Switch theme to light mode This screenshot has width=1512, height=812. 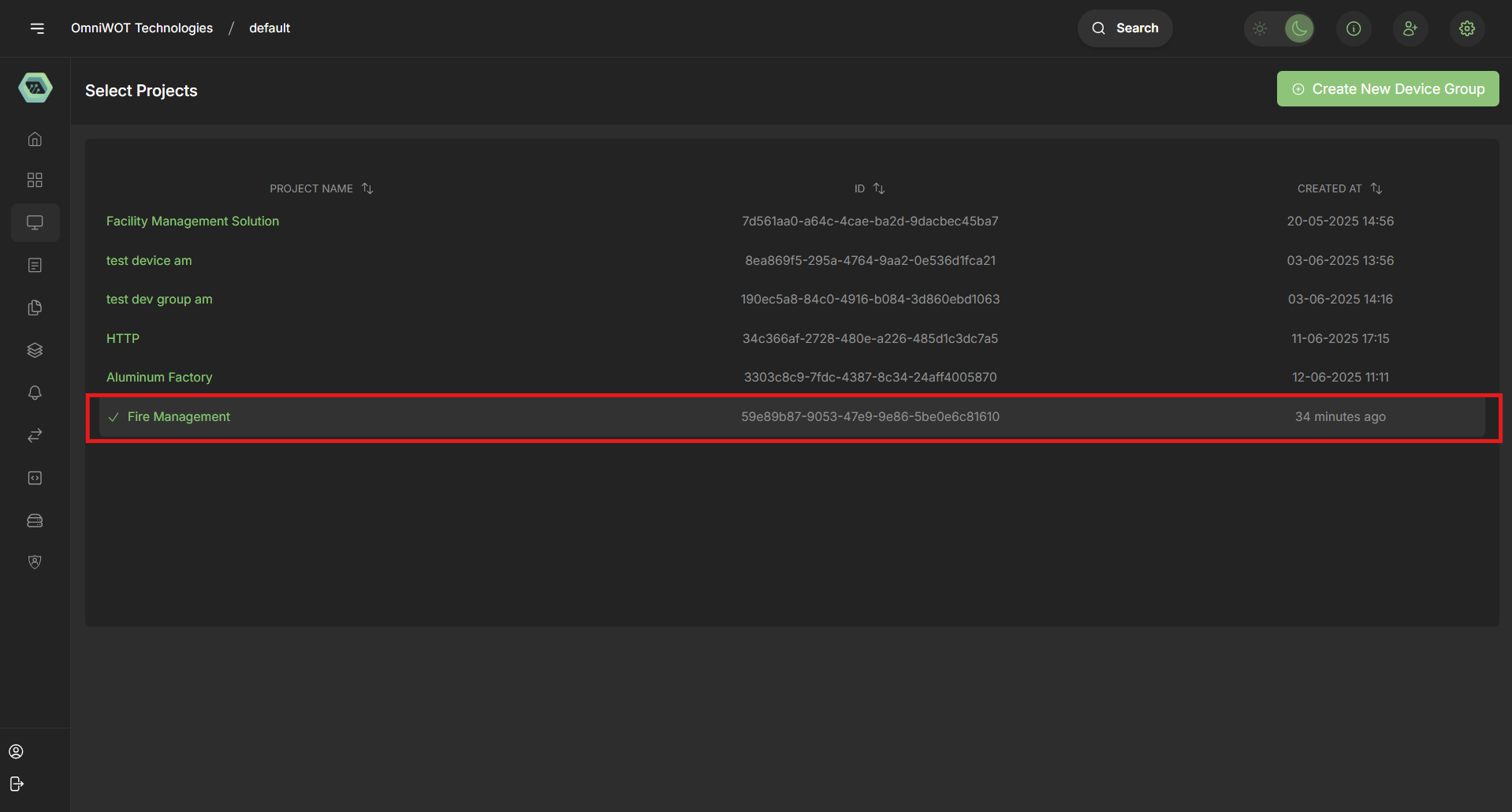(x=1259, y=28)
